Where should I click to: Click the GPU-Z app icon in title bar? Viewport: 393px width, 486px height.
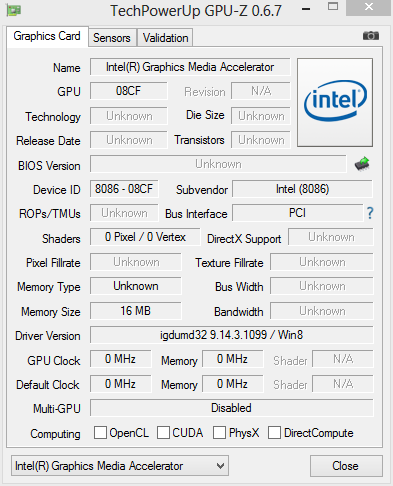tap(13, 10)
